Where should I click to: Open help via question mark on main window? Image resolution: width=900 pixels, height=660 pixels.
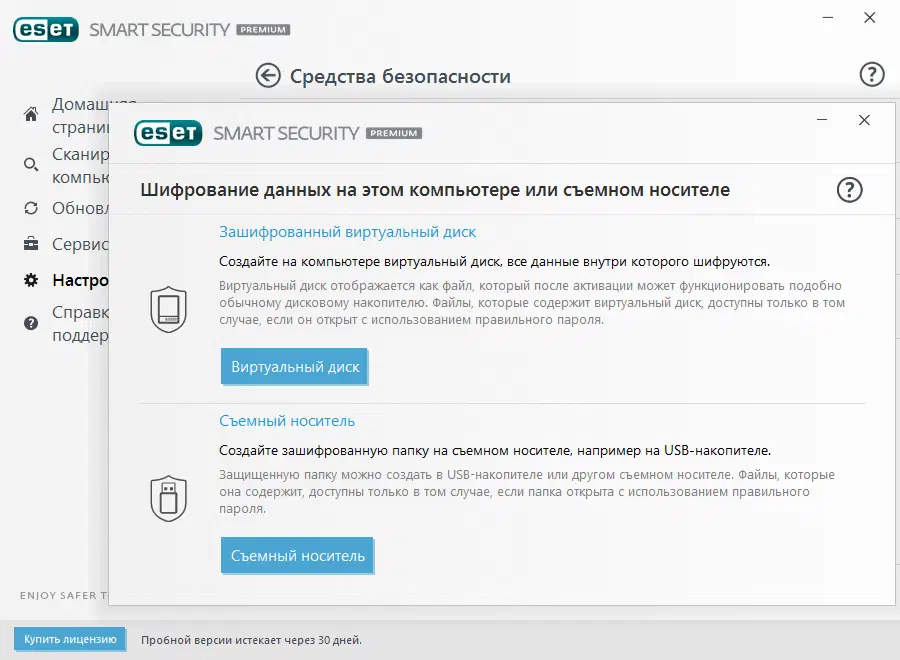click(871, 74)
